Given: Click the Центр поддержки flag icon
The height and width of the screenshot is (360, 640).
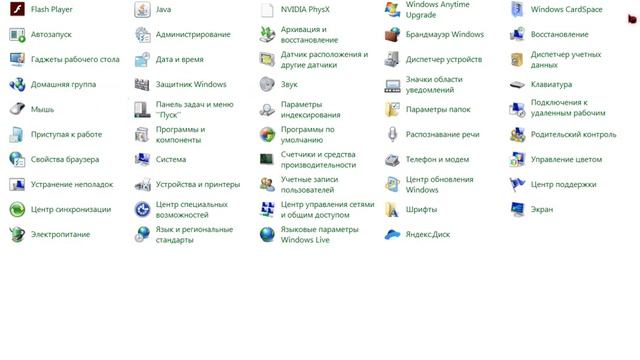Looking at the screenshot, I should [x=517, y=184].
